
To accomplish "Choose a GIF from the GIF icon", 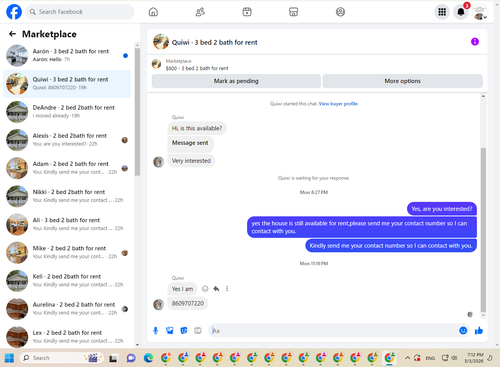I will (x=198, y=330).
